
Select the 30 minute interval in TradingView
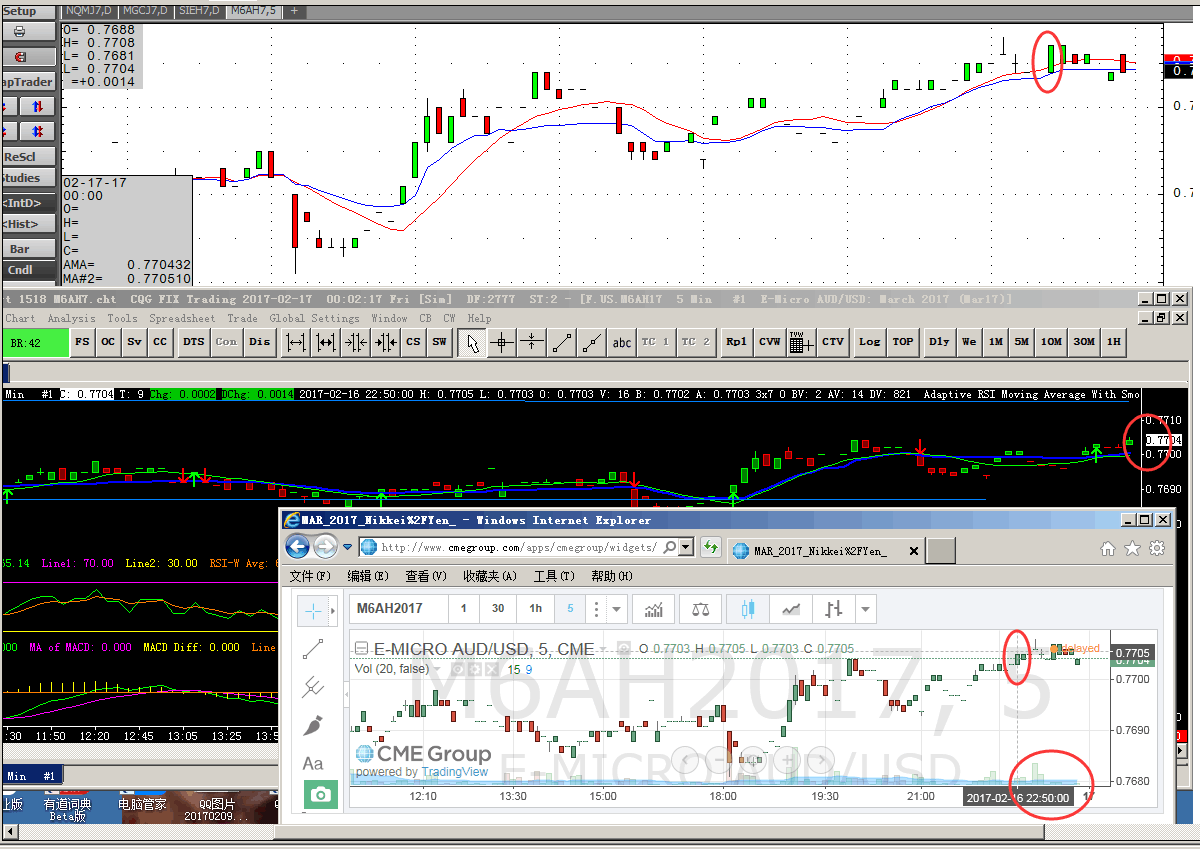[498, 608]
